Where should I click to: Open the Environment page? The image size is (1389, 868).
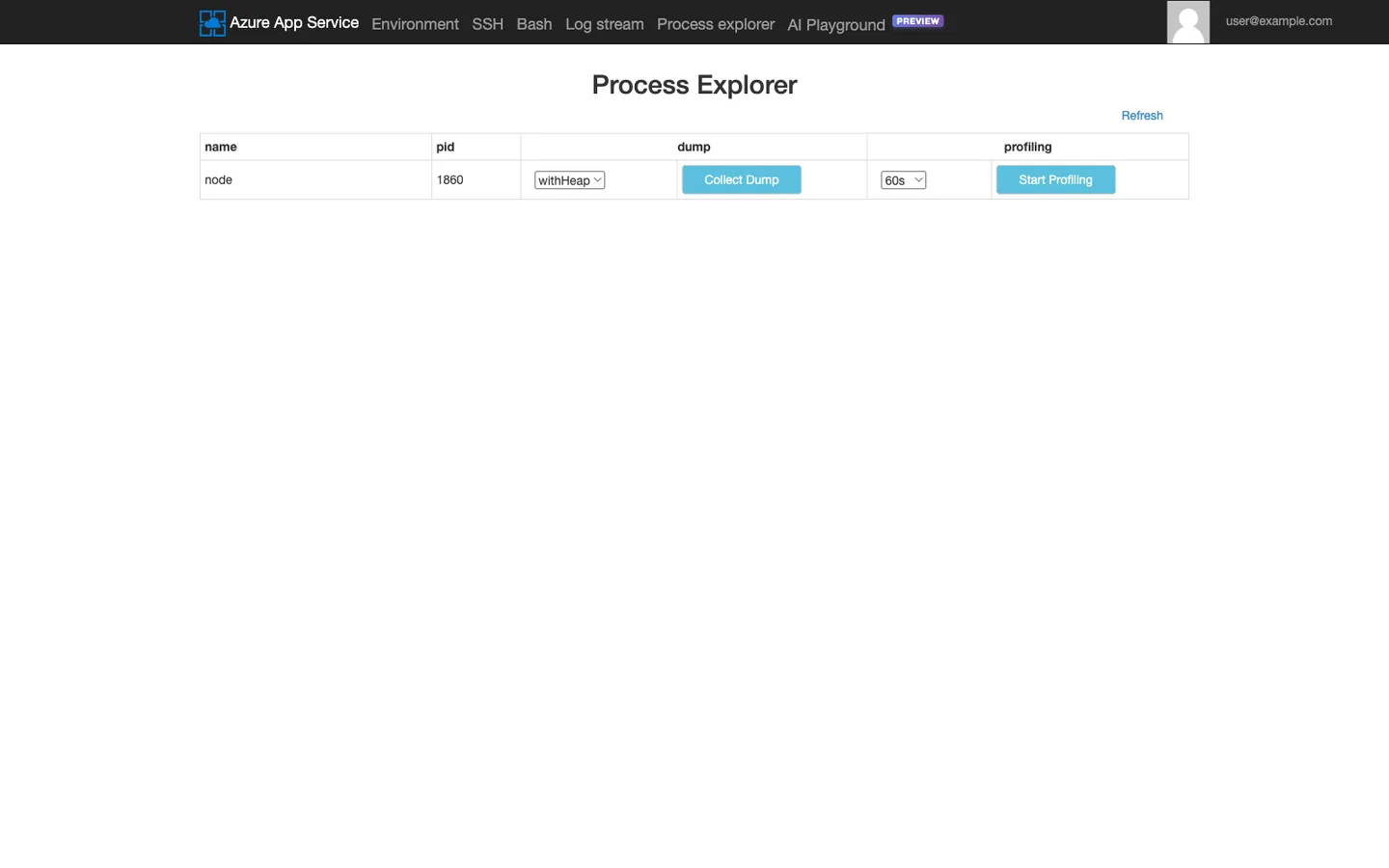click(x=415, y=24)
